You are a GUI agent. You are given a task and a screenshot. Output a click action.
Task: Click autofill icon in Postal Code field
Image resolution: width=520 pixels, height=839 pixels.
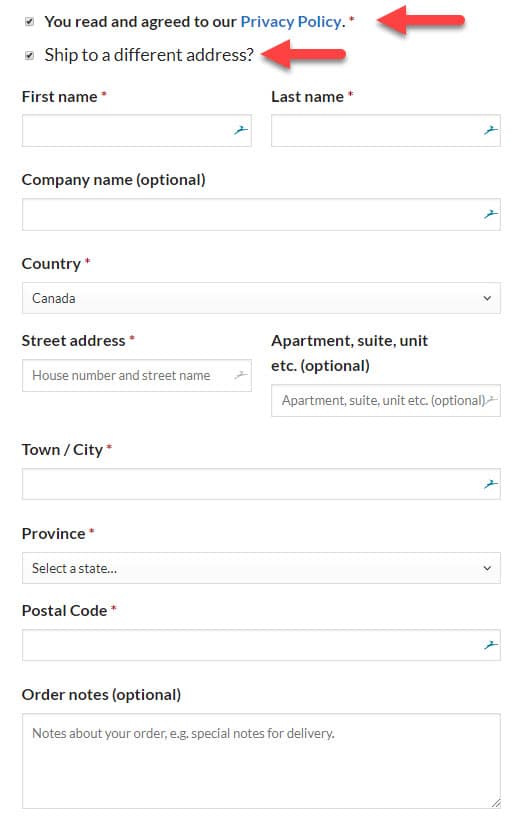point(491,645)
